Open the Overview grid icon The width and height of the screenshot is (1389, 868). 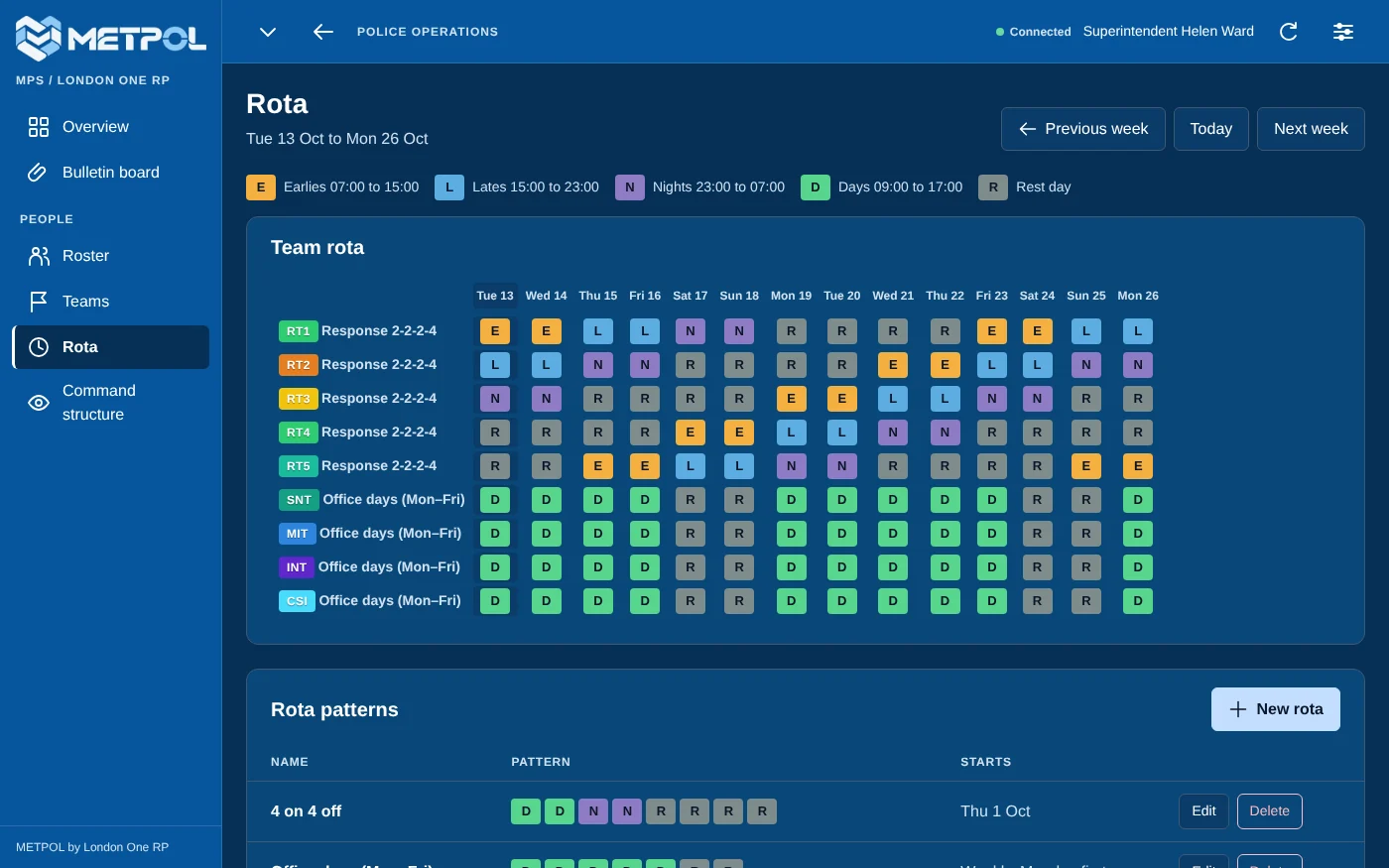coord(39,127)
